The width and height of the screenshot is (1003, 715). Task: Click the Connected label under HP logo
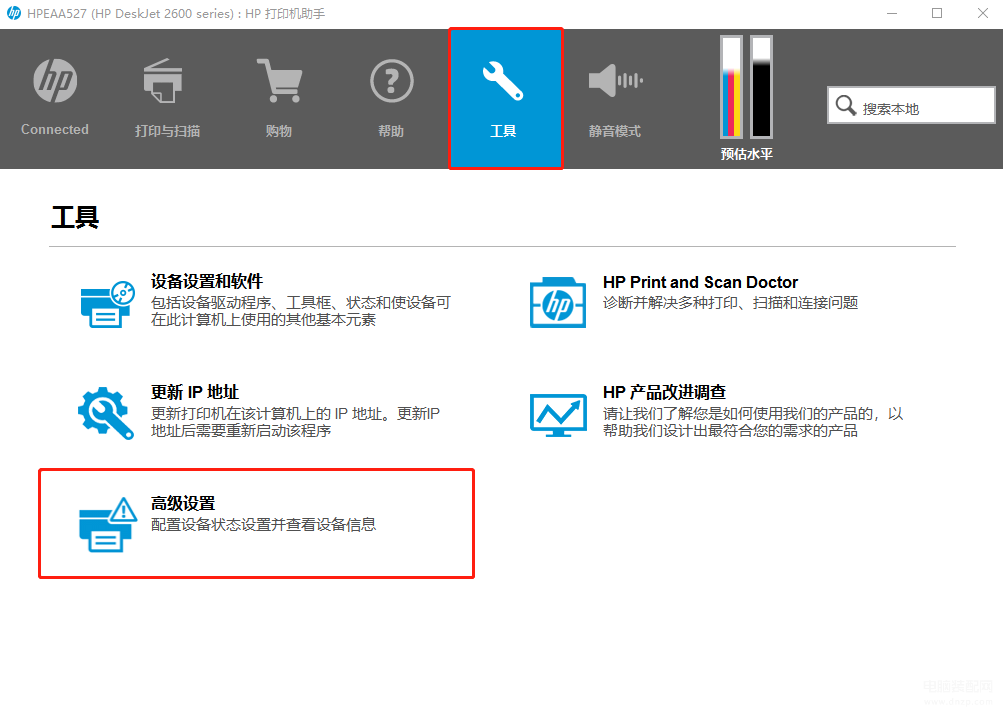click(55, 129)
